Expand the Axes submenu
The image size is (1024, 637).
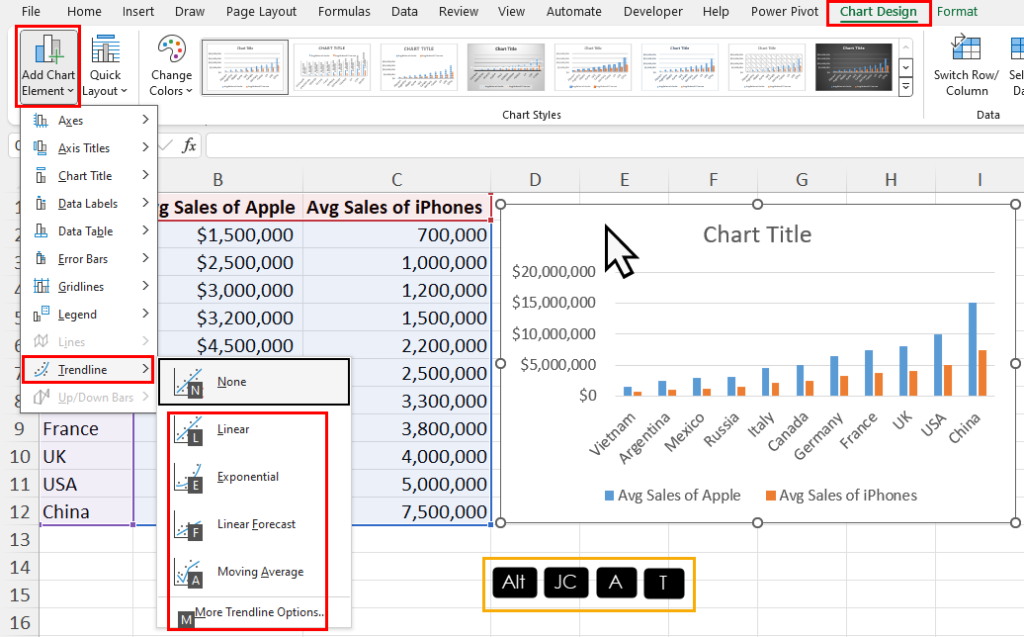tap(89, 120)
